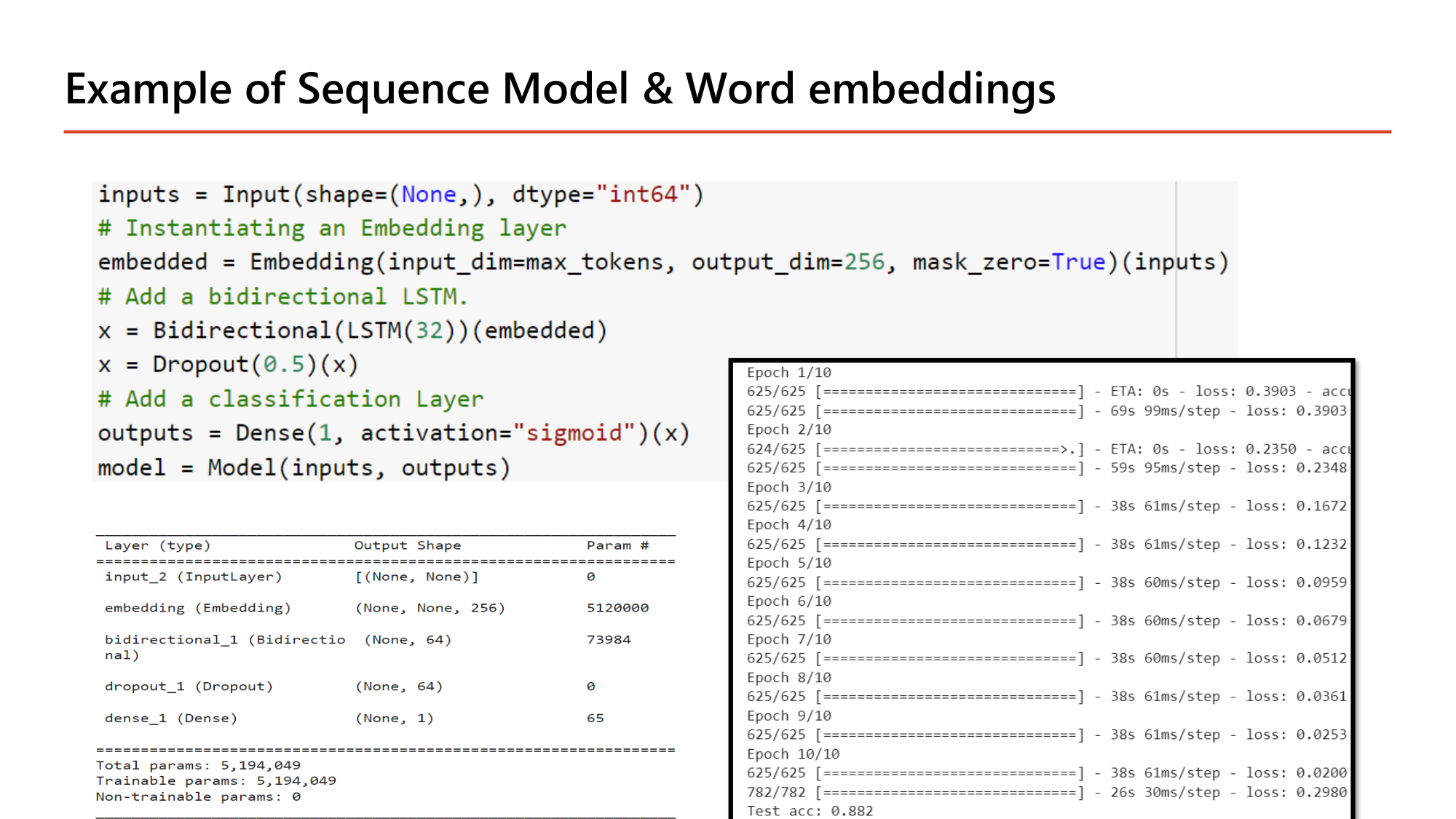Click the bidirectional param count '73984'
The height and width of the screenshot is (819, 1456).
click(x=609, y=640)
